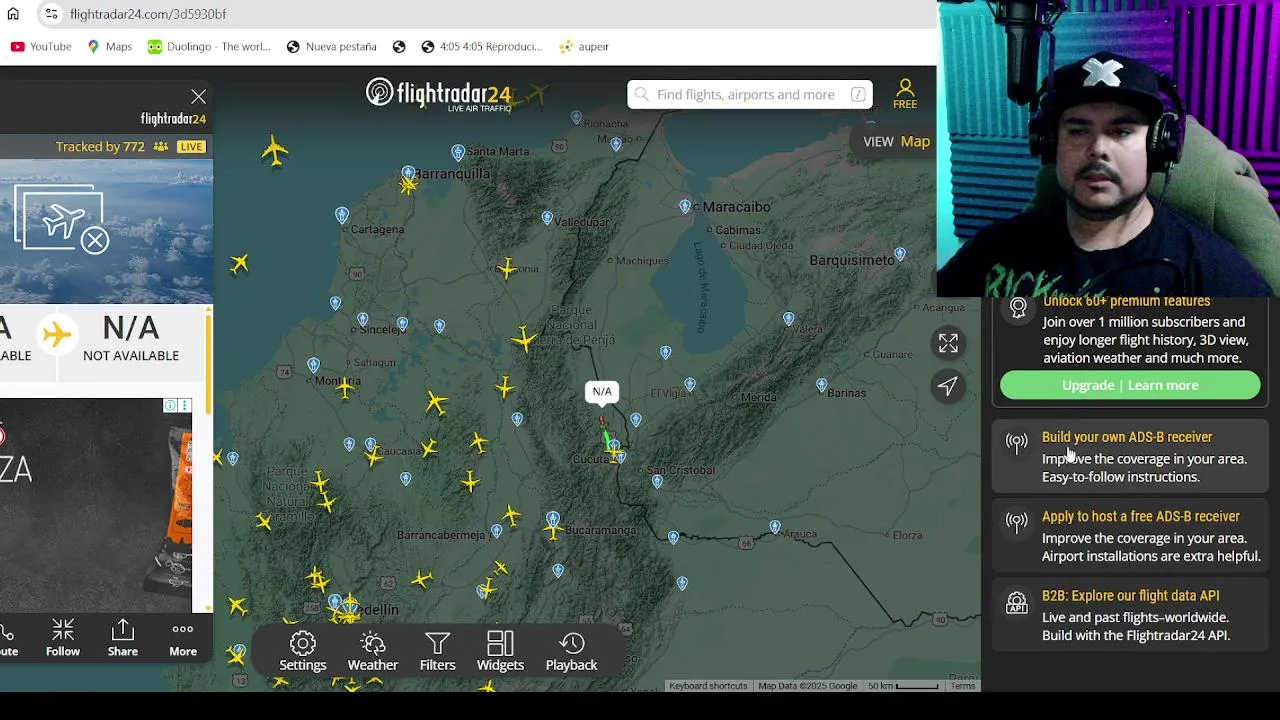This screenshot has width=1280, height=720.
Task: Click the Upgrade | Learn more button
Action: coord(1130,385)
